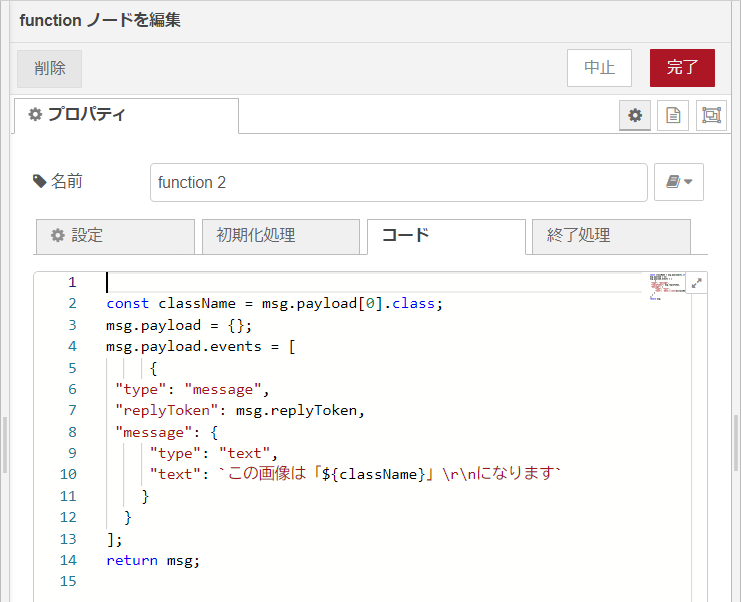This screenshot has width=741, height=602.
Task: Click '"replyToken": msg.replyToken,' line
Action: pyautogui.click(x=240, y=410)
